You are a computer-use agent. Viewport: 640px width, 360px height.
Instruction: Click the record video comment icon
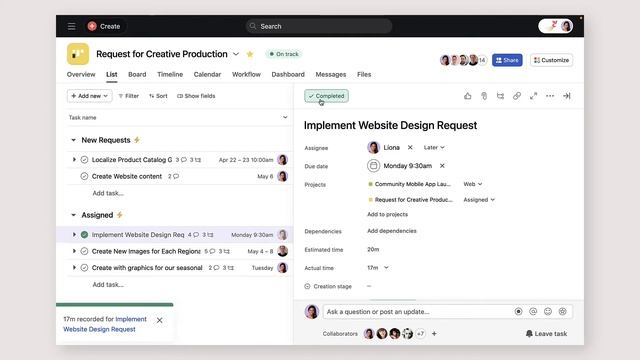pos(518,311)
